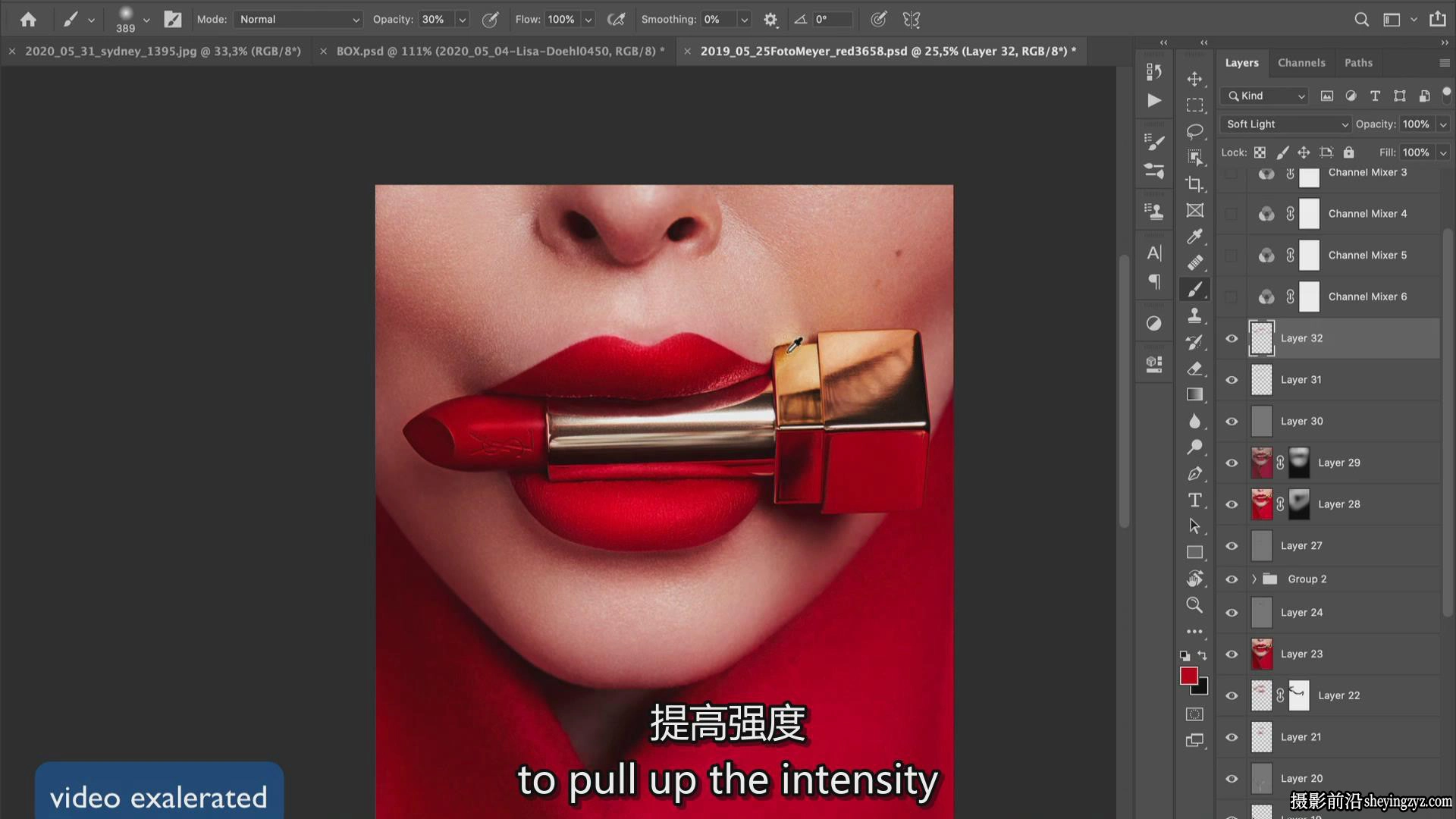Show Channel Mixer 4 layer

click(1232, 214)
